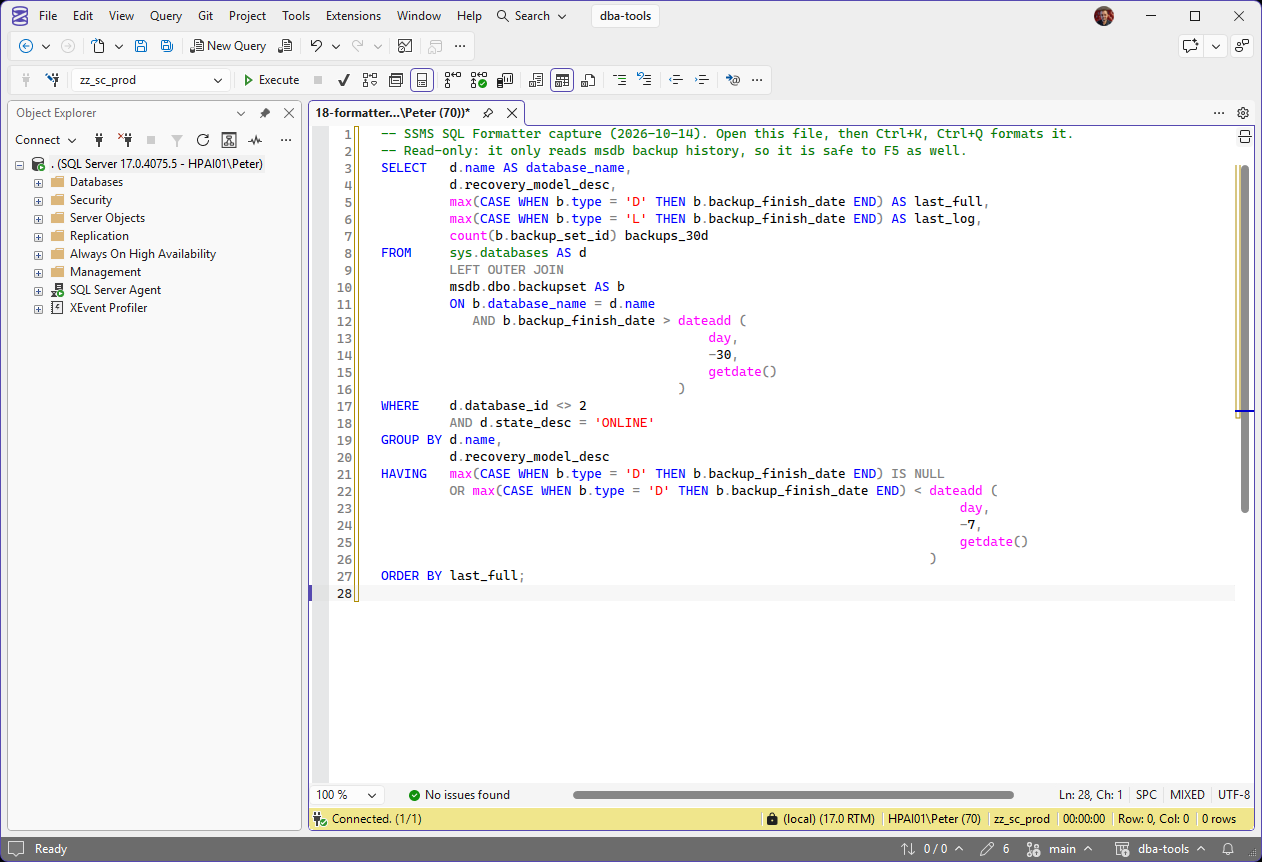The image size is (1262, 862).
Task: Expand the SQL Server Agent node
Action: click(38, 290)
